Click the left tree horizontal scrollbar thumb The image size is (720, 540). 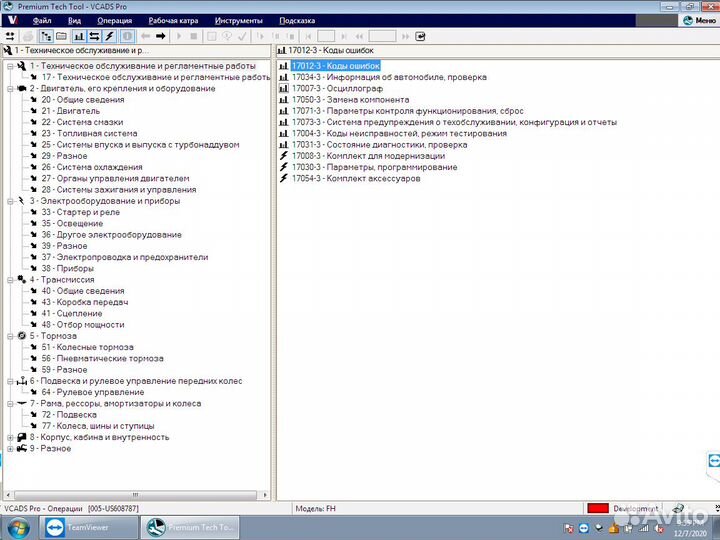tap(135, 495)
